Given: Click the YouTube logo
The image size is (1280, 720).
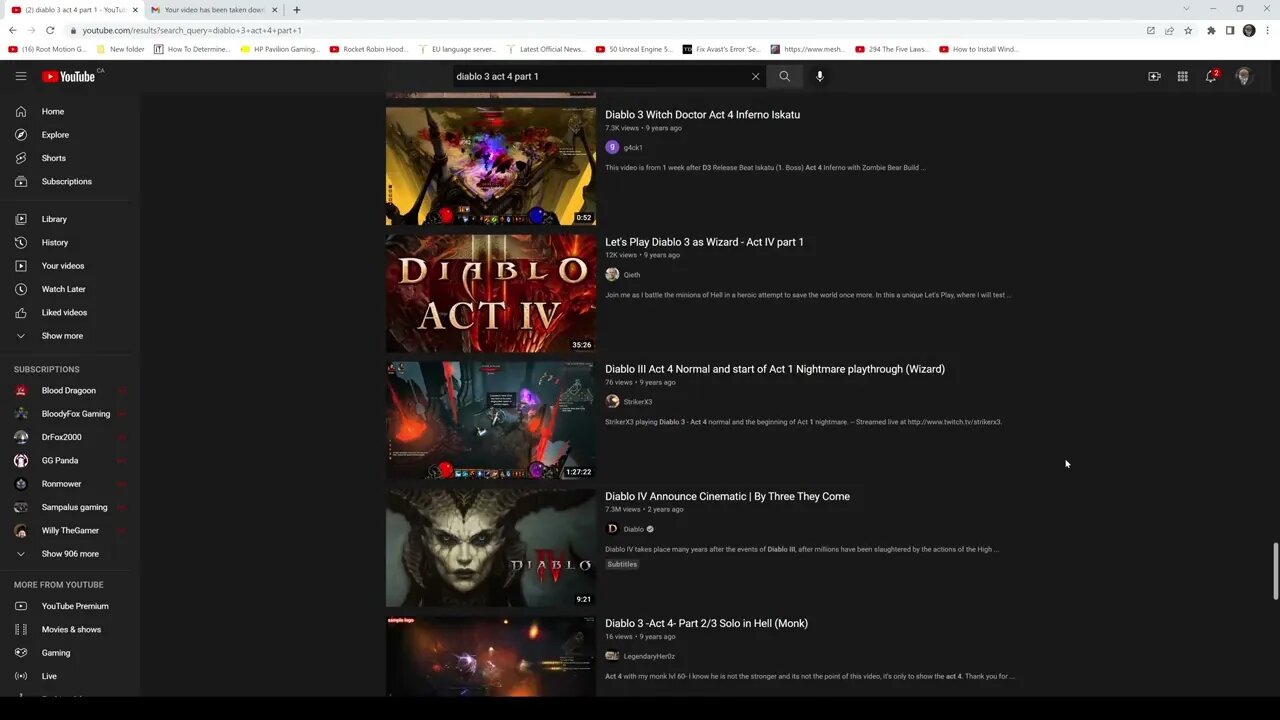Looking at the screenshot, I should pos(68,76).
